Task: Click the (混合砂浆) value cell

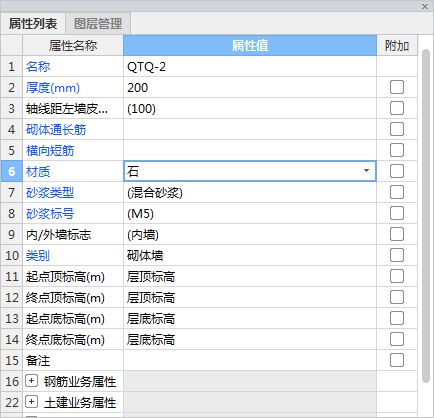Action: [x=250, y=193]
